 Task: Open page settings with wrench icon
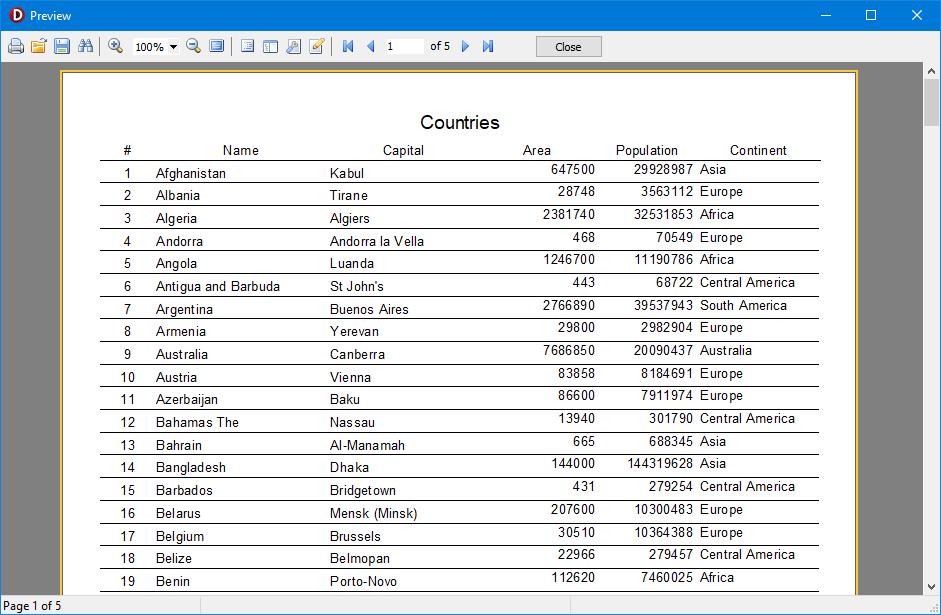coord(293,47)
